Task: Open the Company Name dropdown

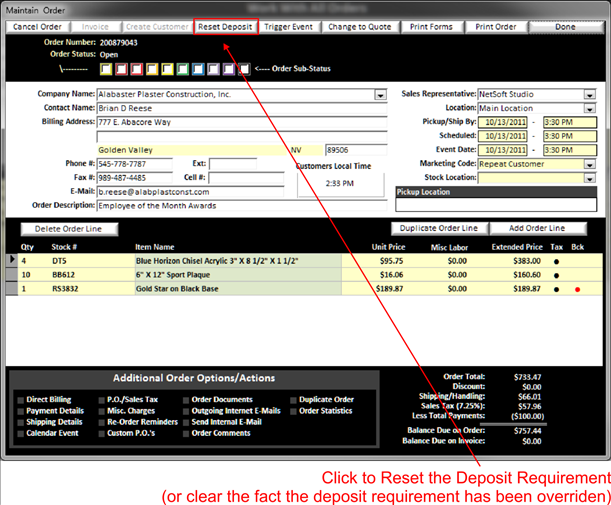Action: click(x=380, y=95)
